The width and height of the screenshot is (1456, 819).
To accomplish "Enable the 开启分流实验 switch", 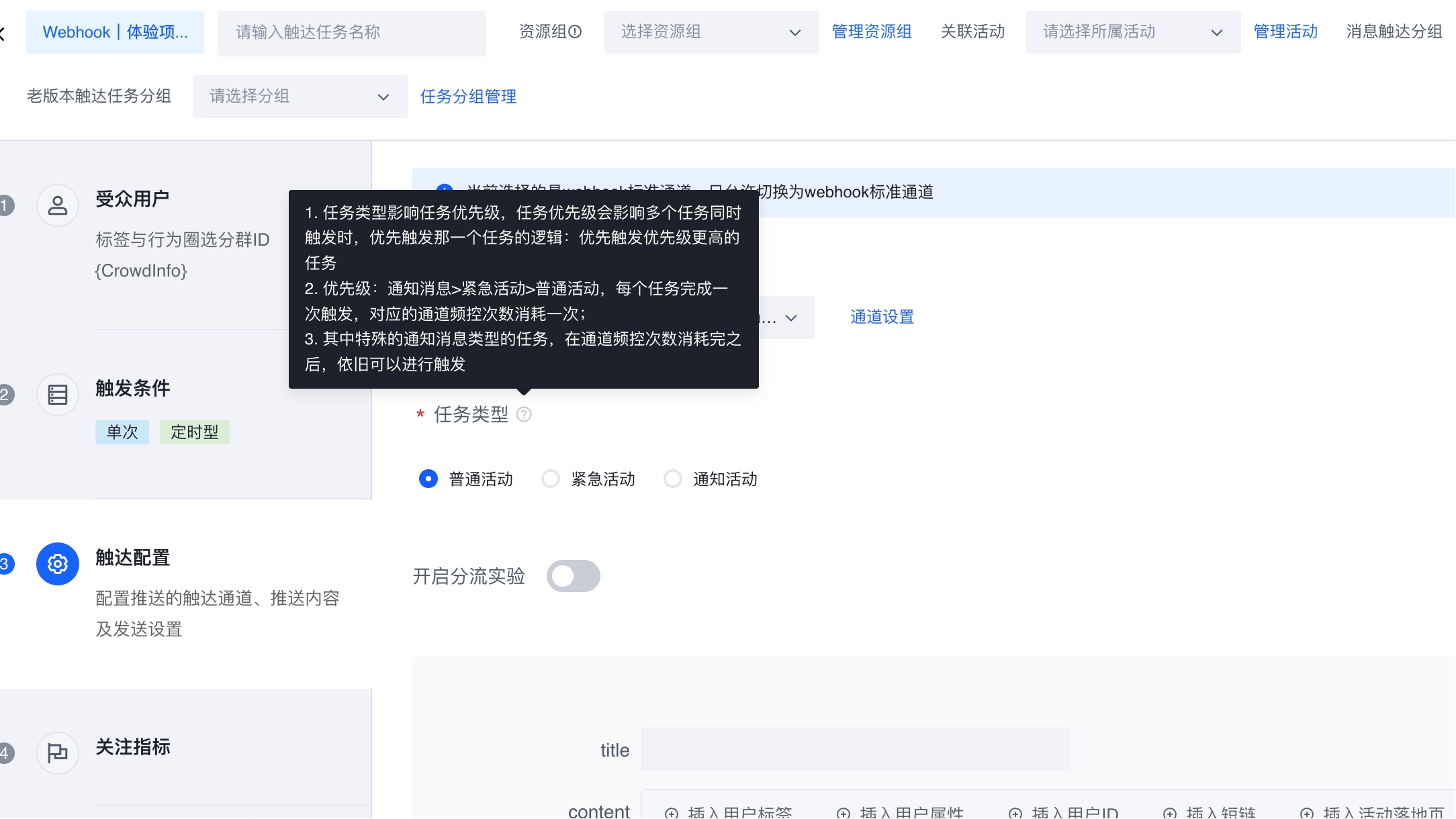I will coord(573,577).
